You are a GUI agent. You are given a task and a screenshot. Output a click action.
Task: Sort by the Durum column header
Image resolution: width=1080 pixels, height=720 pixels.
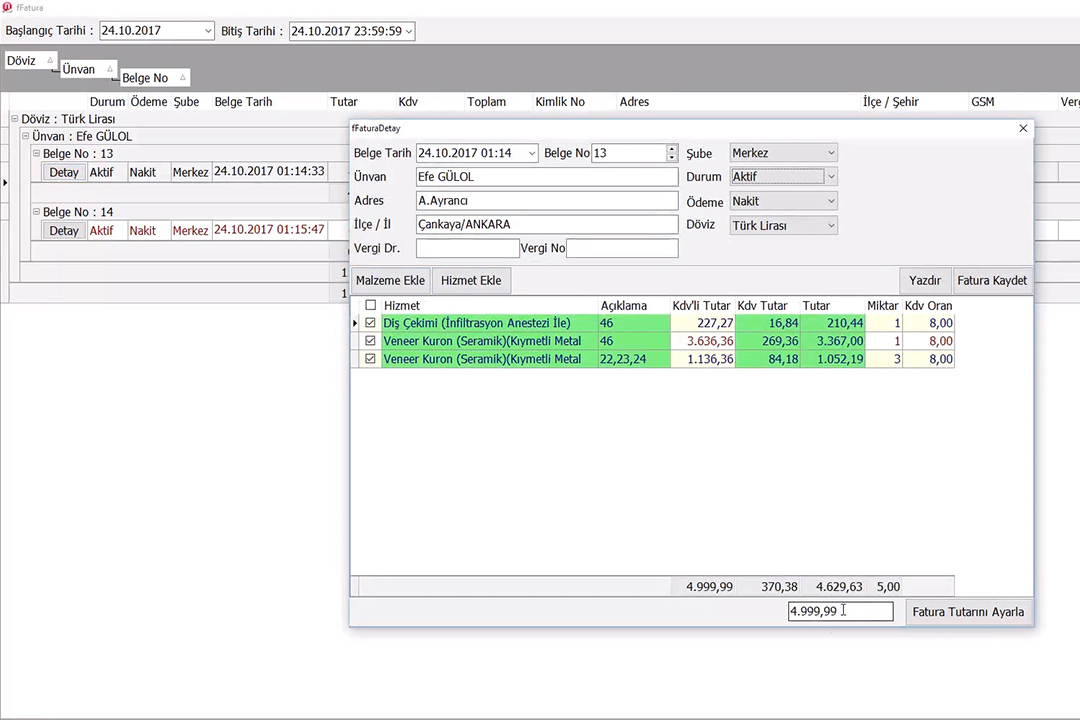107,101
